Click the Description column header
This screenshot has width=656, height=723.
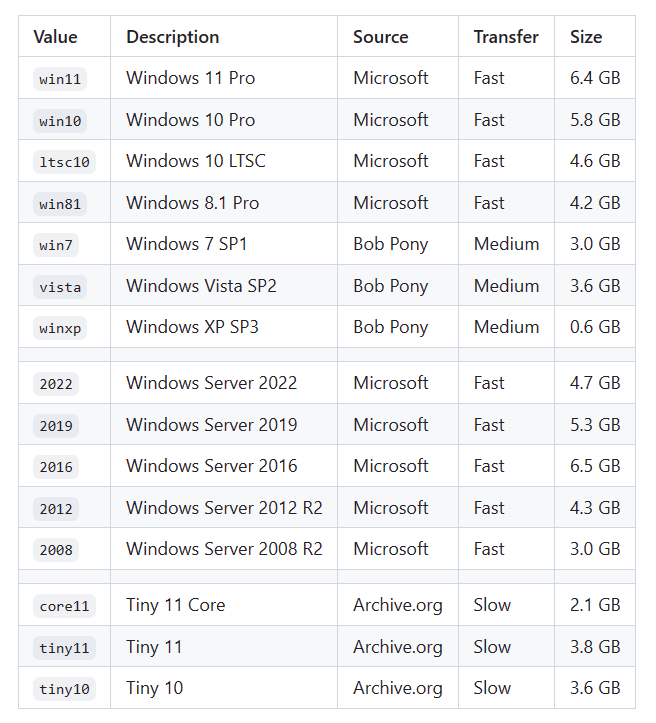172,37
